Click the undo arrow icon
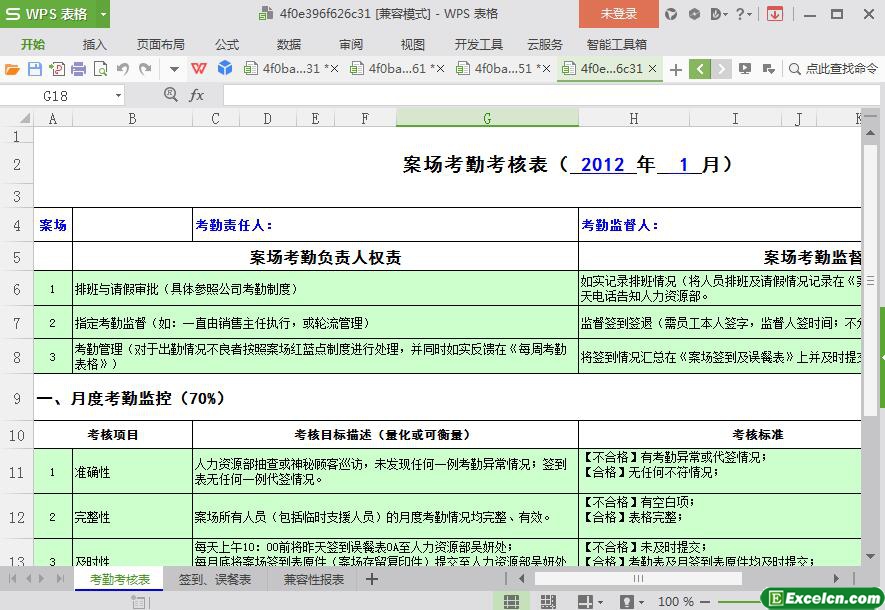This screenshot has width=885, height=610. point(123,69)
